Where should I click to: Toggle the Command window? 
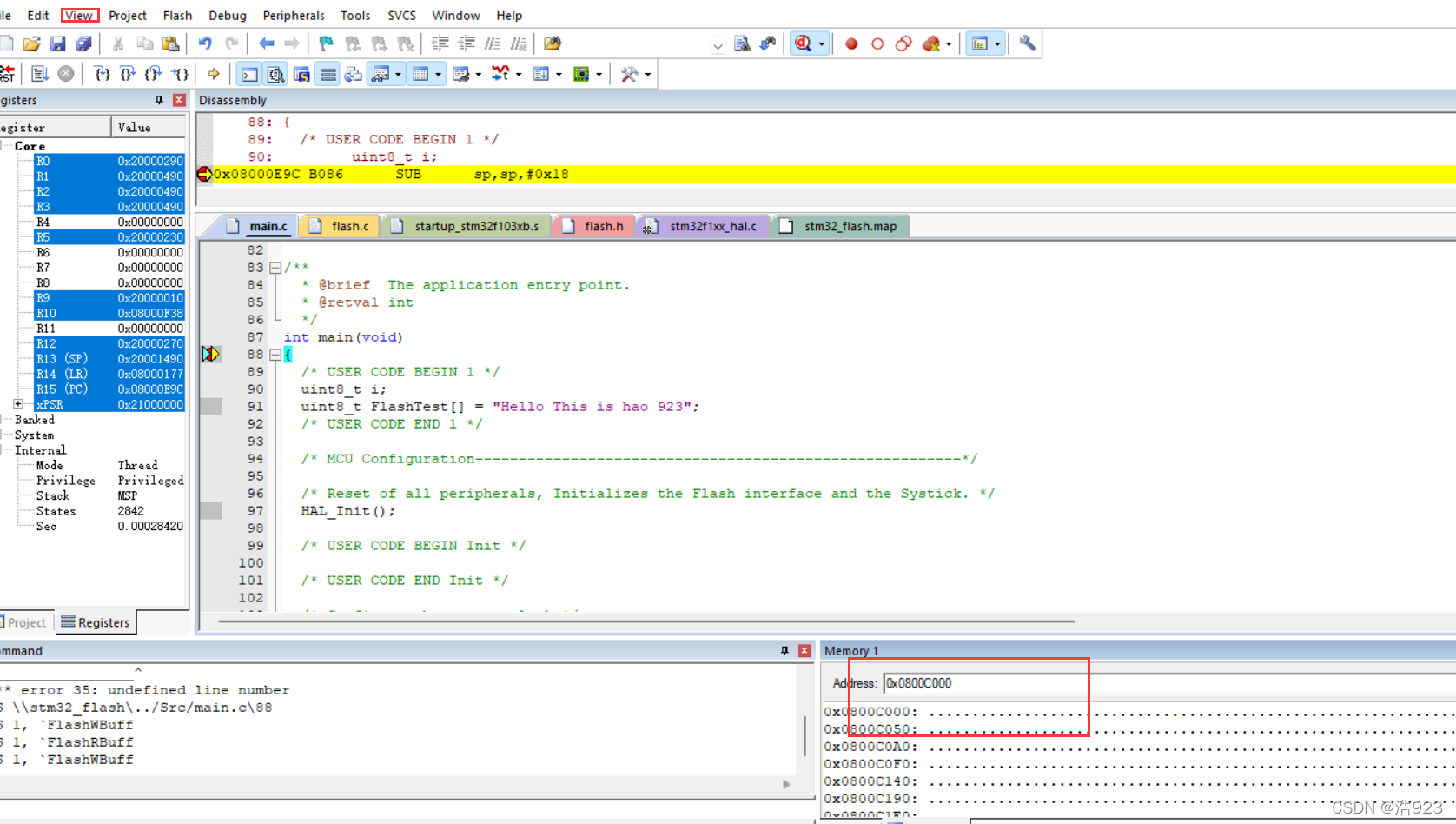click(249, 74)
